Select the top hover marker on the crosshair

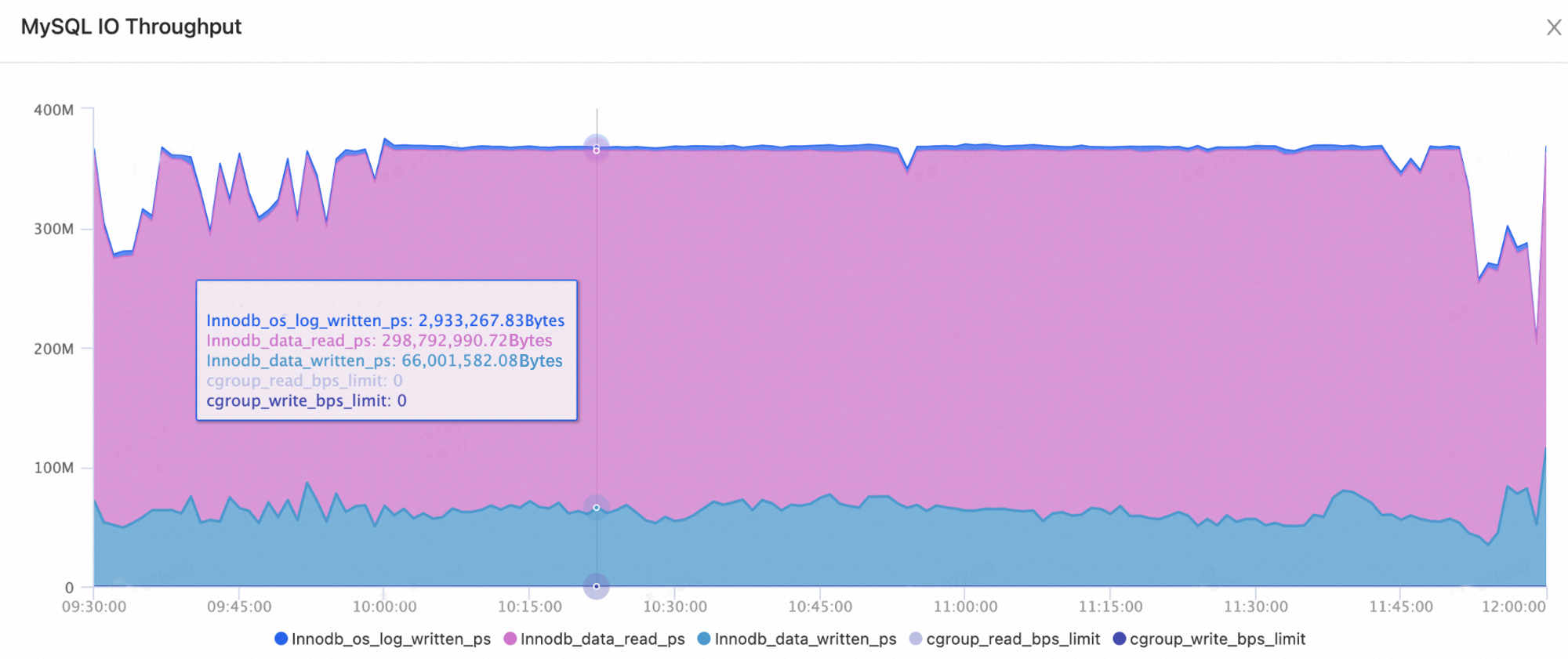point(597,148)
